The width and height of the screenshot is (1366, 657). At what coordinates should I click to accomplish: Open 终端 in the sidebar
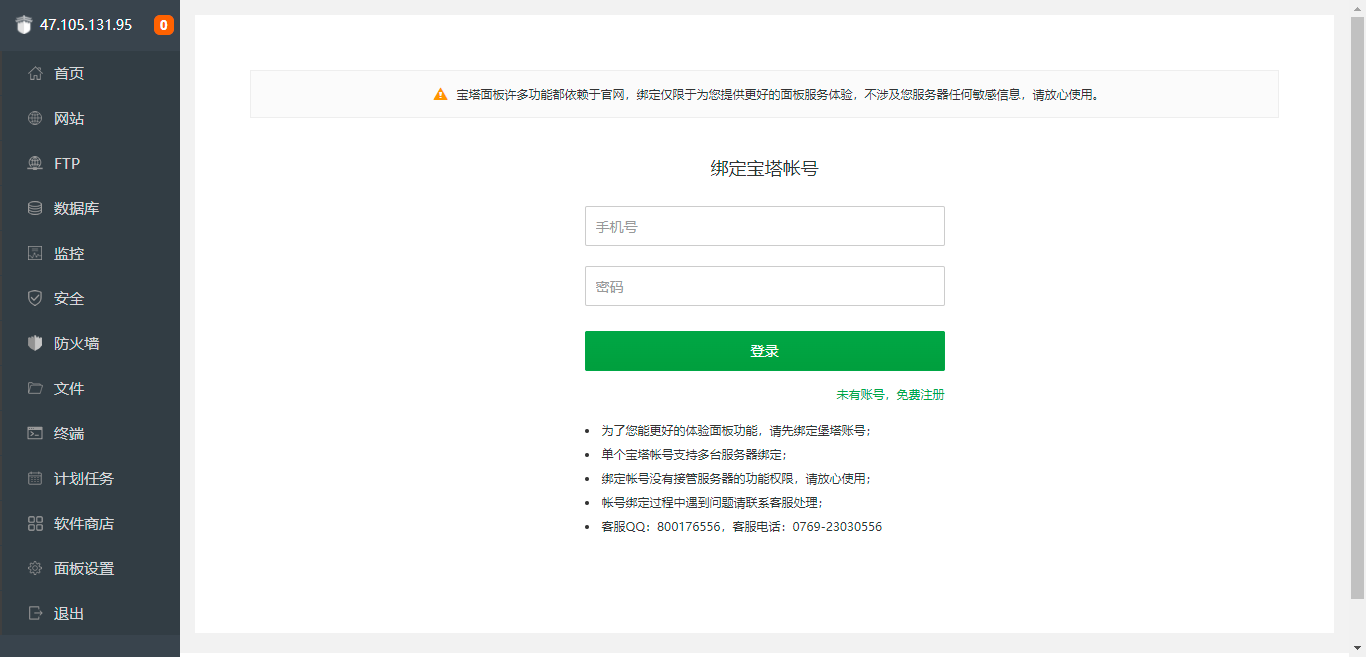90,433
